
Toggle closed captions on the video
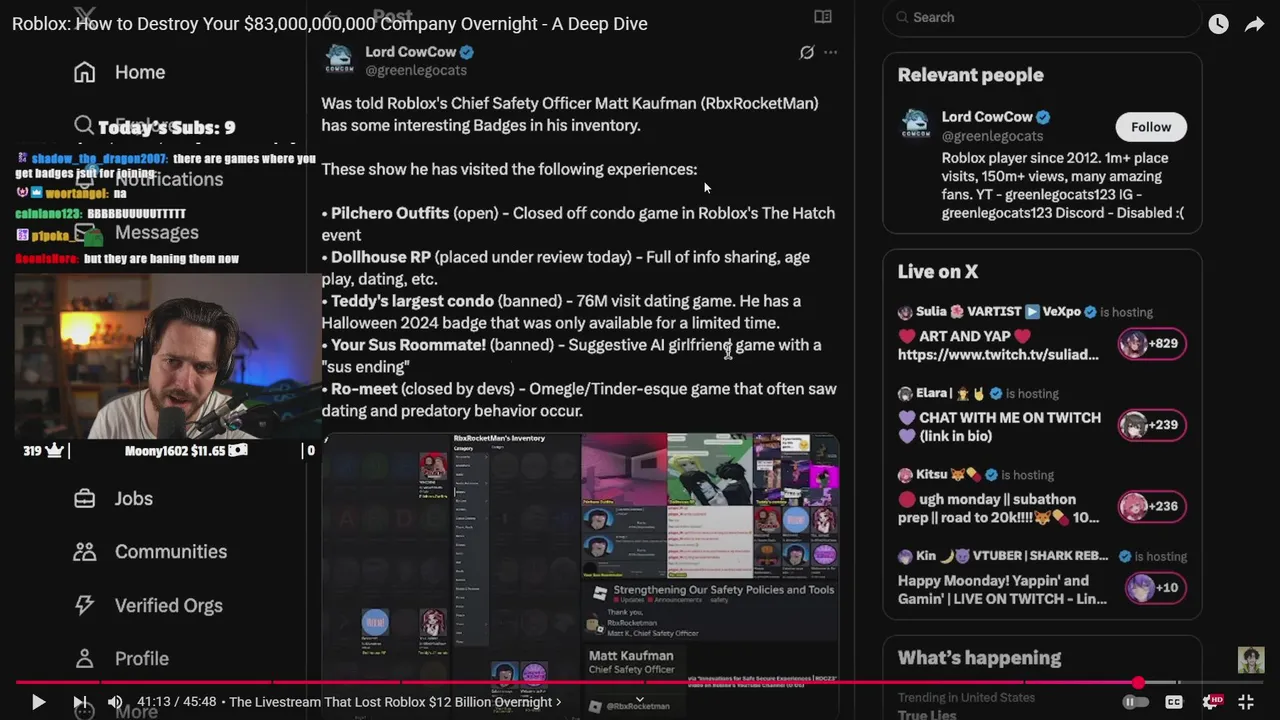(x=1174, y=702)
